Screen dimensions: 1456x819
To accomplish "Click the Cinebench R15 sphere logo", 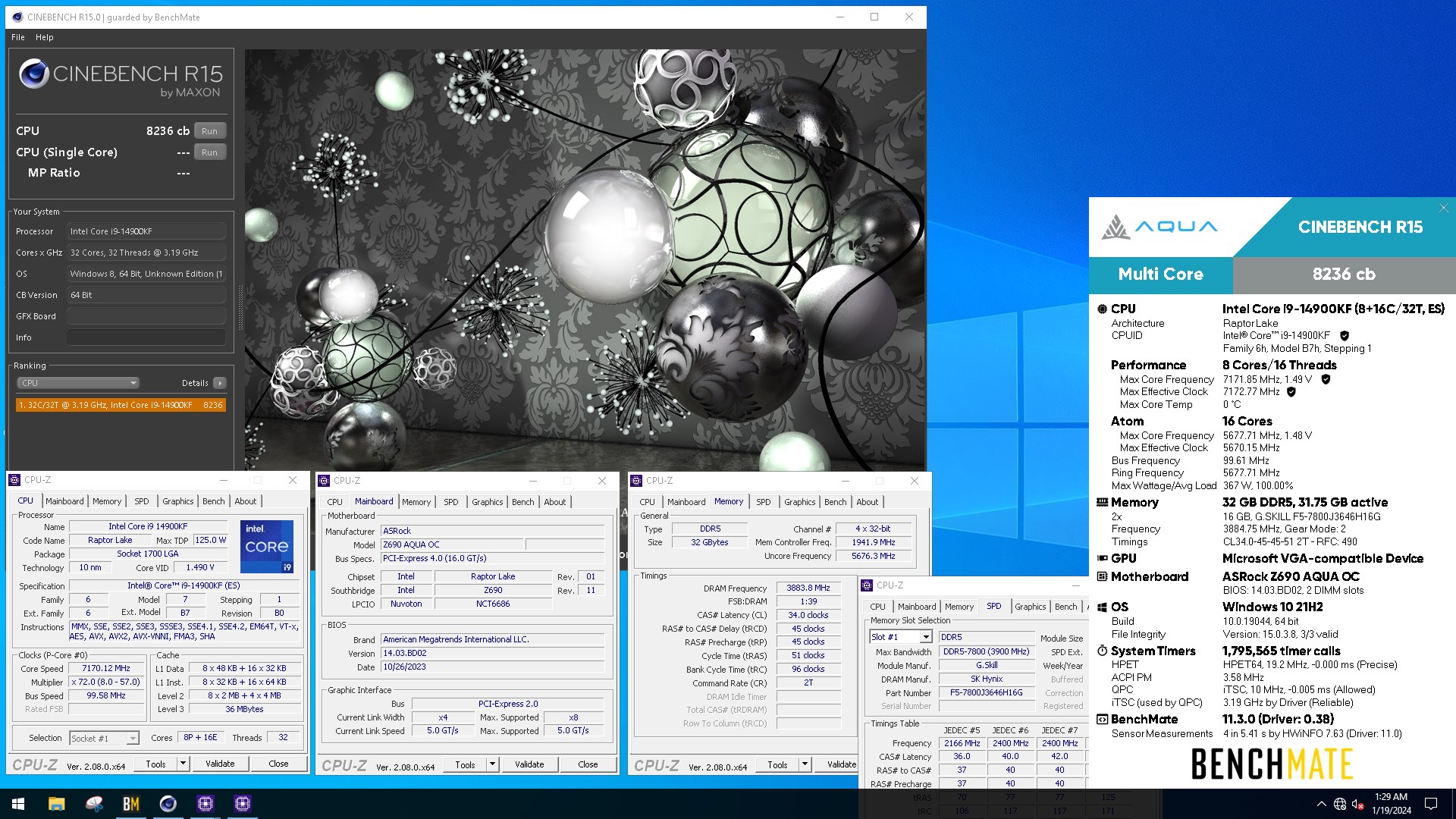I will click(x=34, y=74).
